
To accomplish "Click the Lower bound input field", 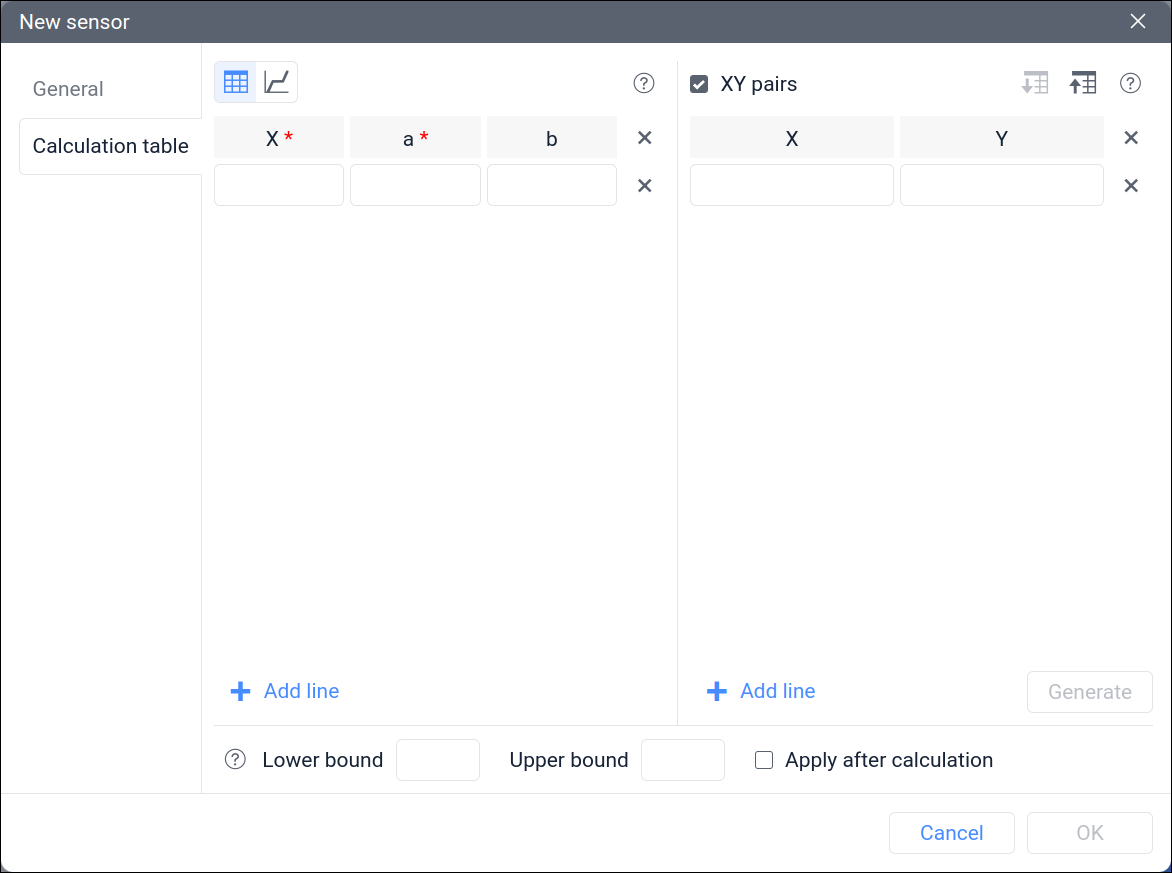I will [x=438, y=760].
